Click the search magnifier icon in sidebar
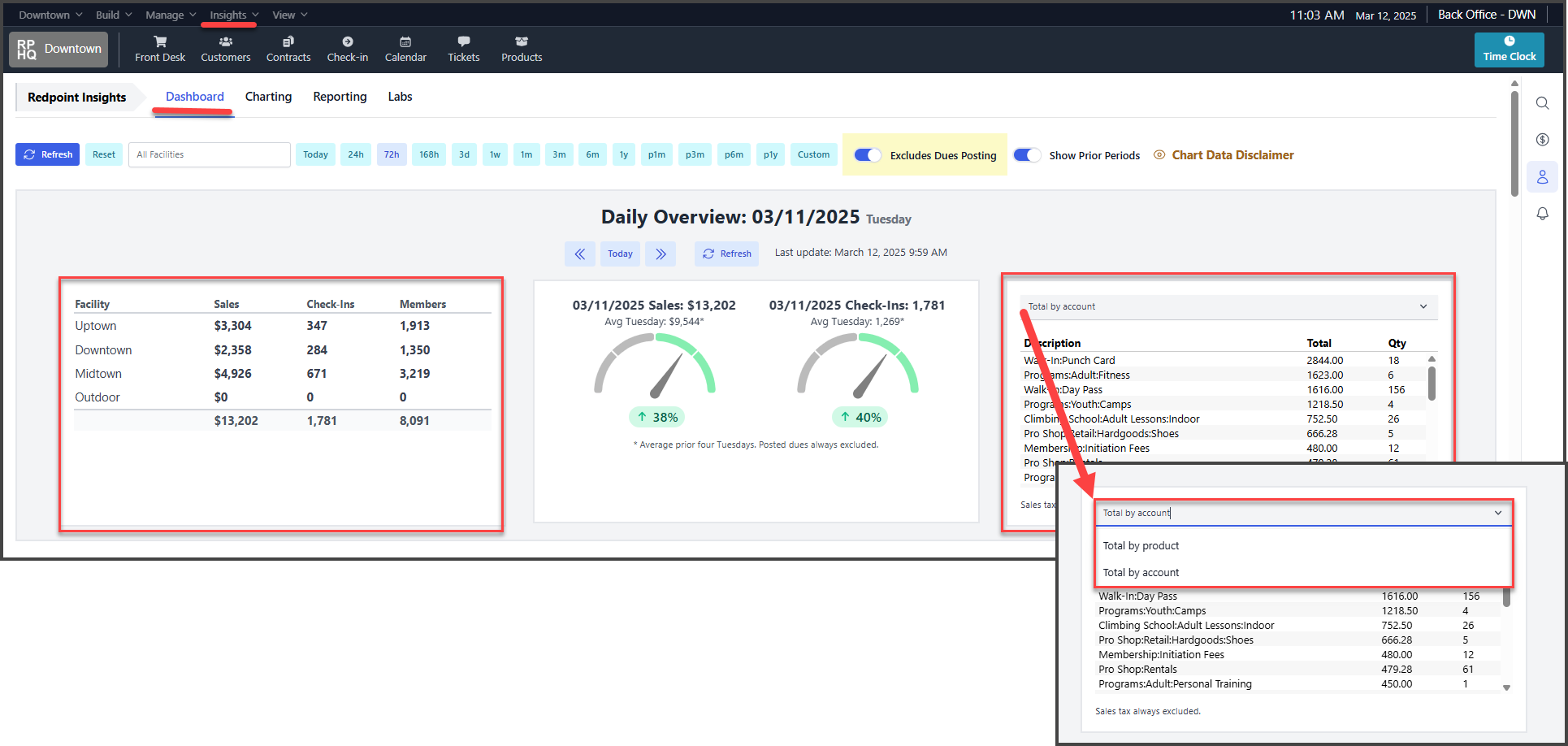 tap(1542, 103)
